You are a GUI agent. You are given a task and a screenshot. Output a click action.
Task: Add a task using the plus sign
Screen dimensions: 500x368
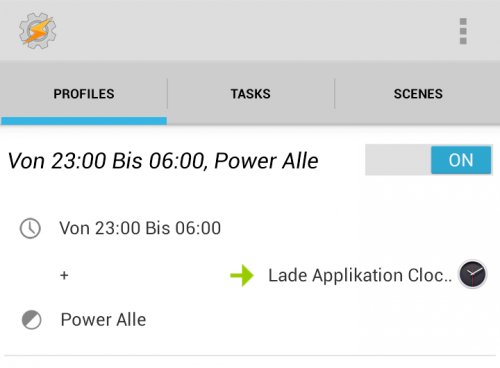[x=64, y=275]
